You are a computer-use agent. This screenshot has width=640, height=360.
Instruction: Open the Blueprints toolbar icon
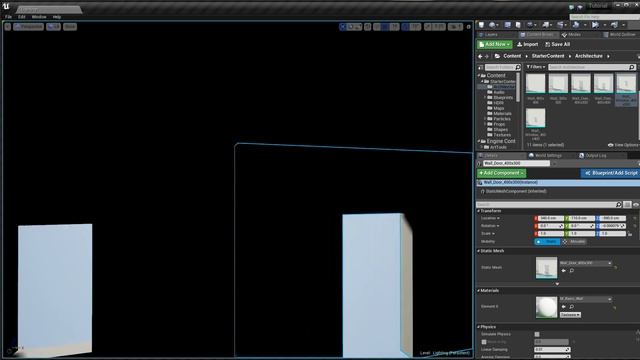click(x=546, y=25)
